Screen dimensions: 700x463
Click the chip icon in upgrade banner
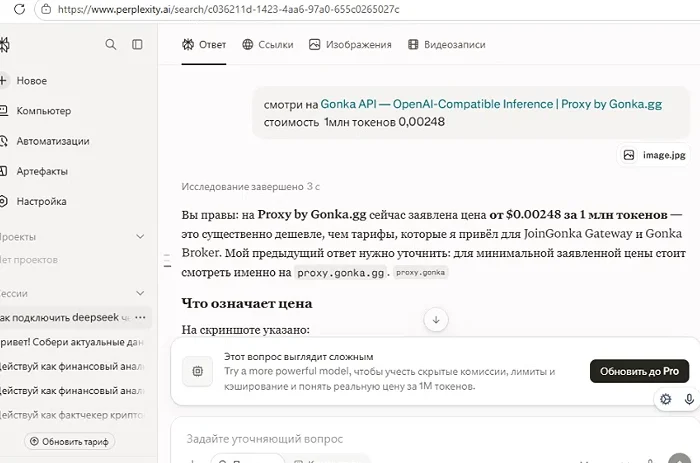point(197,371)
